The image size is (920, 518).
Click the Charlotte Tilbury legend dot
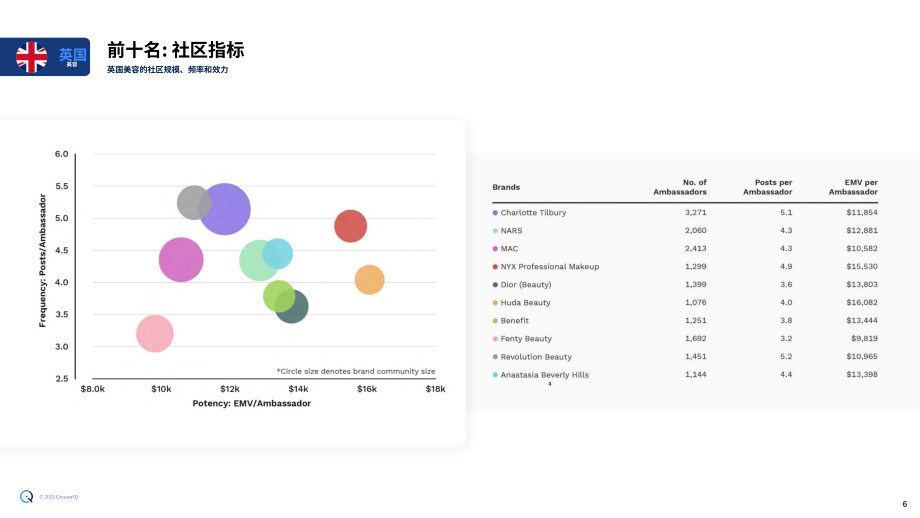point(495,213)
